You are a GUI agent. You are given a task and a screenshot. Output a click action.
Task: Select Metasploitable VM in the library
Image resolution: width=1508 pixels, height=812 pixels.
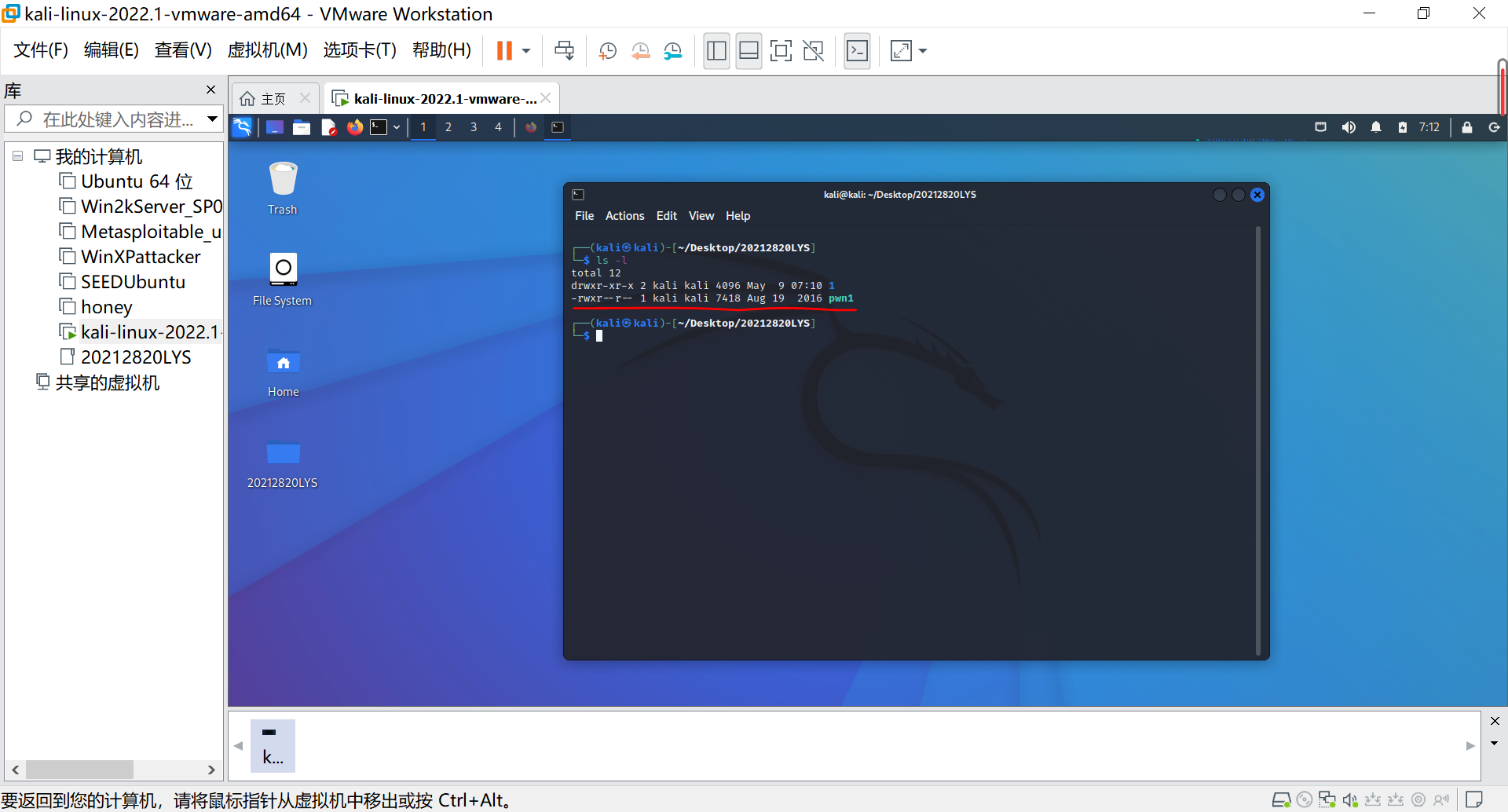(x=141, y=232)
